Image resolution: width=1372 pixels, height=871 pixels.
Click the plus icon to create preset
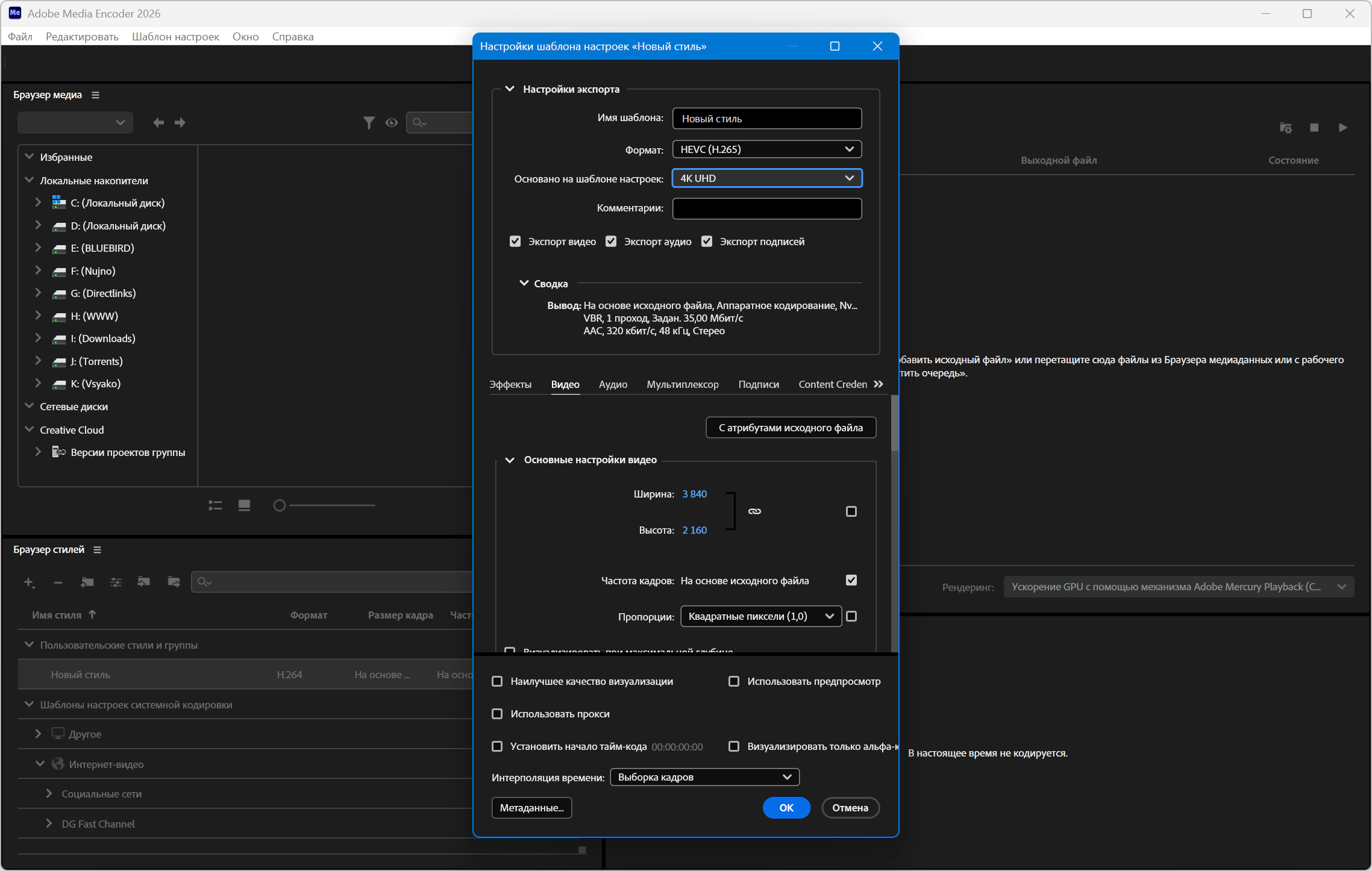[29, 582]
